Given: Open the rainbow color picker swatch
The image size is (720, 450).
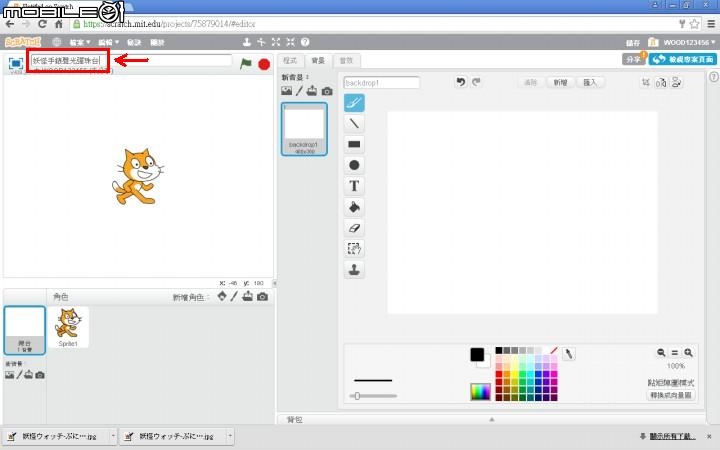Looking at the screenshot, I should pyautogui.click(x=481, y=392).
